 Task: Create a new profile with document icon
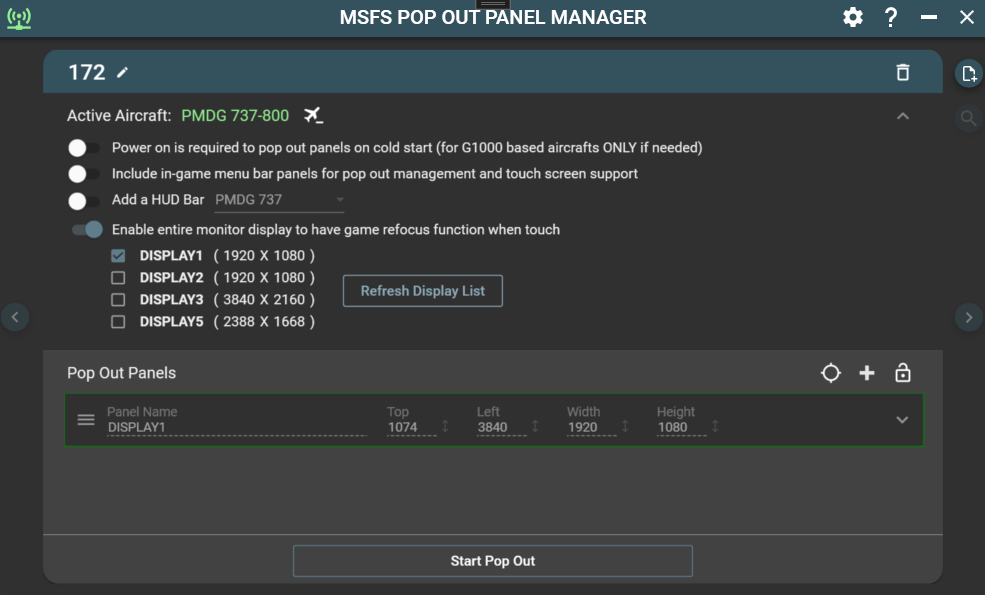[968, 74]
